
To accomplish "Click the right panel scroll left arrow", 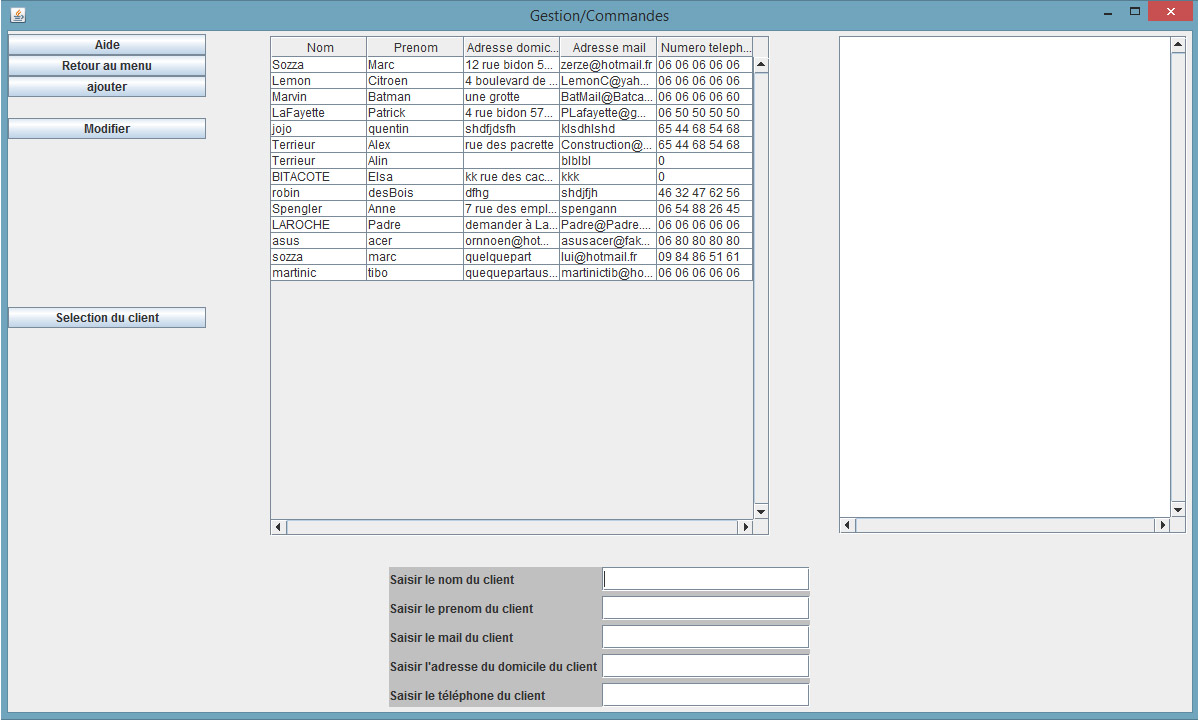I will coord(848,525).
